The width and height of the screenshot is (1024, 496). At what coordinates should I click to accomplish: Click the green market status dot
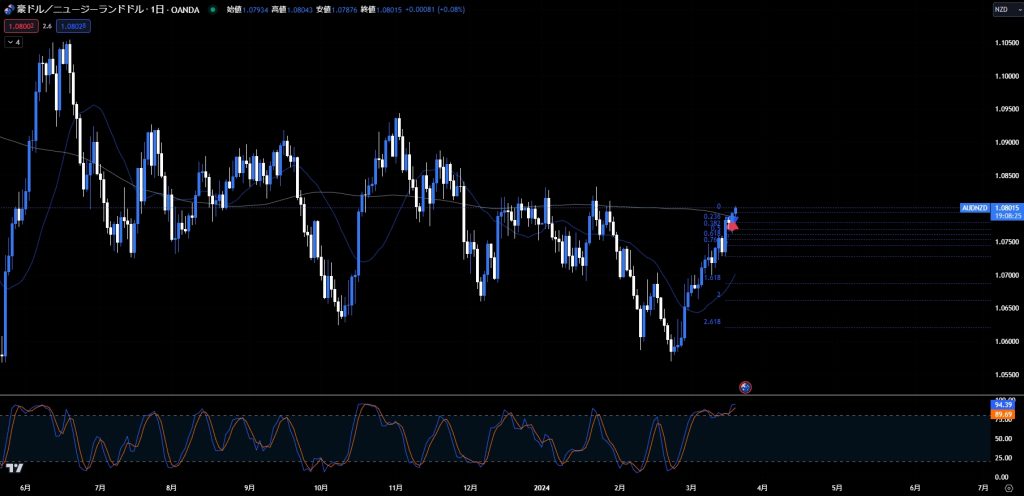(213, 9)
